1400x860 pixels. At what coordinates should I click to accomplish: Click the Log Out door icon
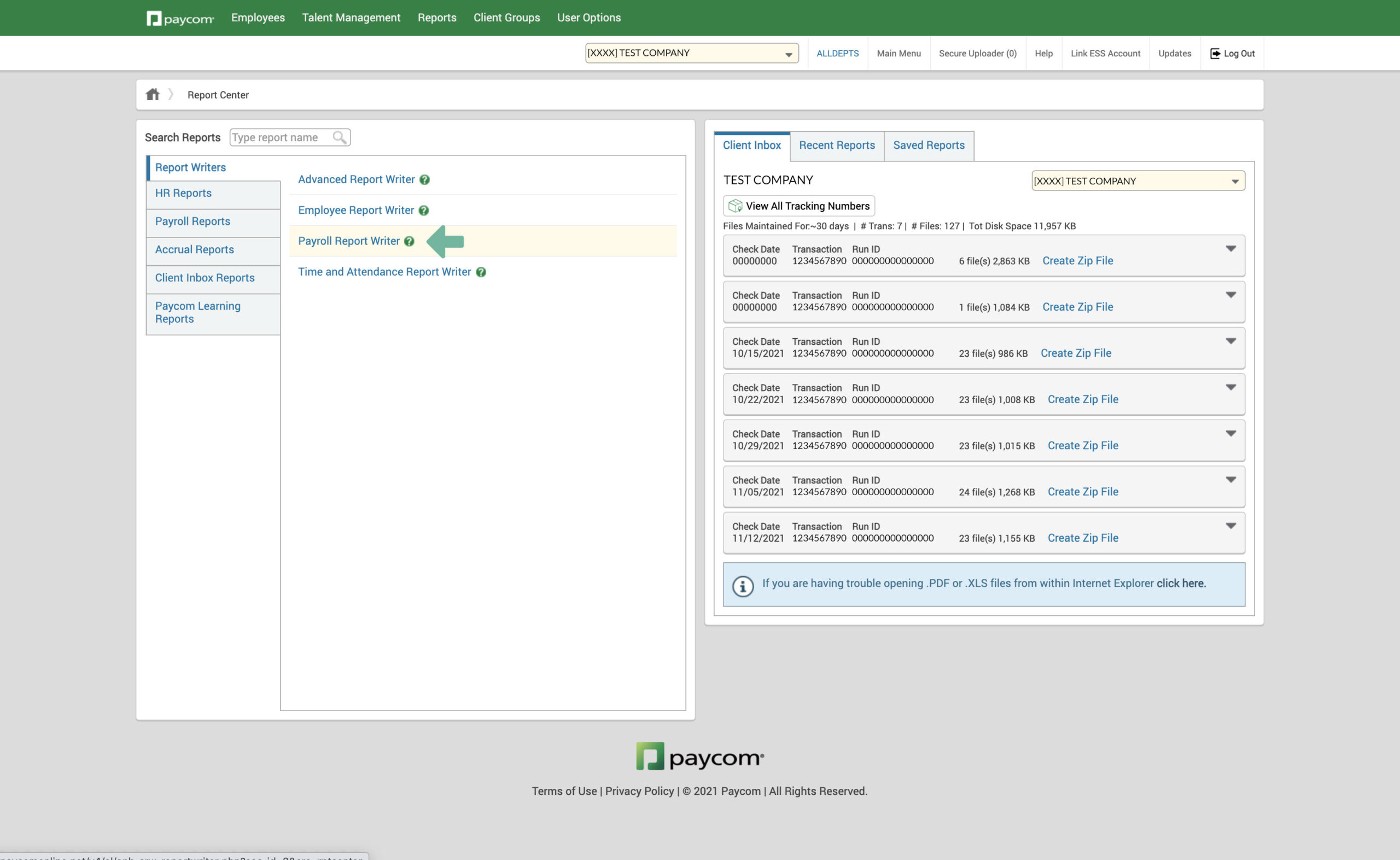click(x=1215, y=54)
